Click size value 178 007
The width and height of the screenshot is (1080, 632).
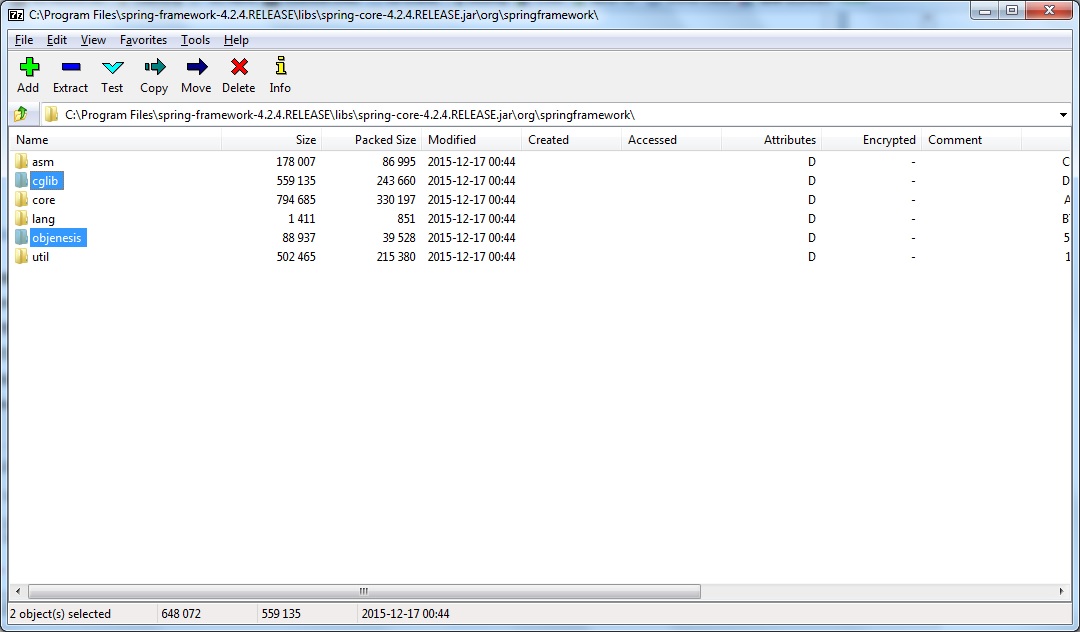coord(295,162)
